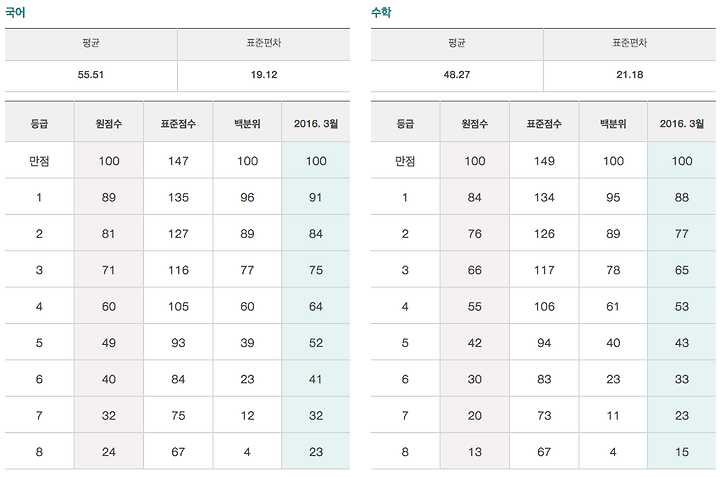Click 수학 grade 8 raw score 13

[475, 452]
